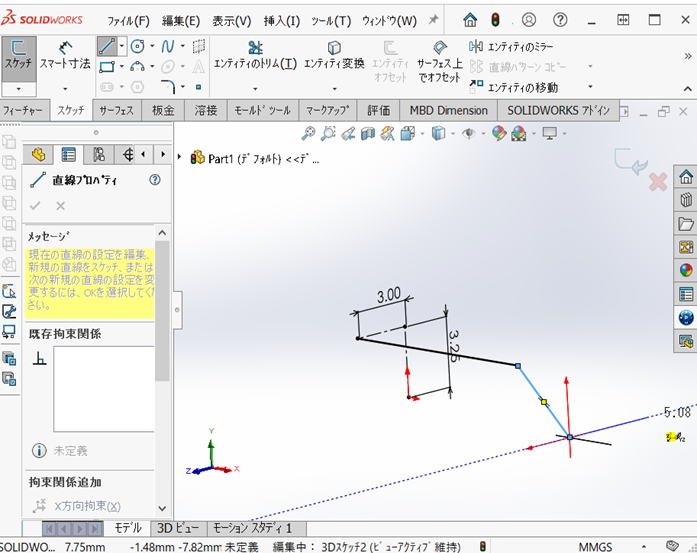The height and width of the screenshot is (553, 697).
Task: Click X方向拘束(X) relation button
Action: point(82,506)
